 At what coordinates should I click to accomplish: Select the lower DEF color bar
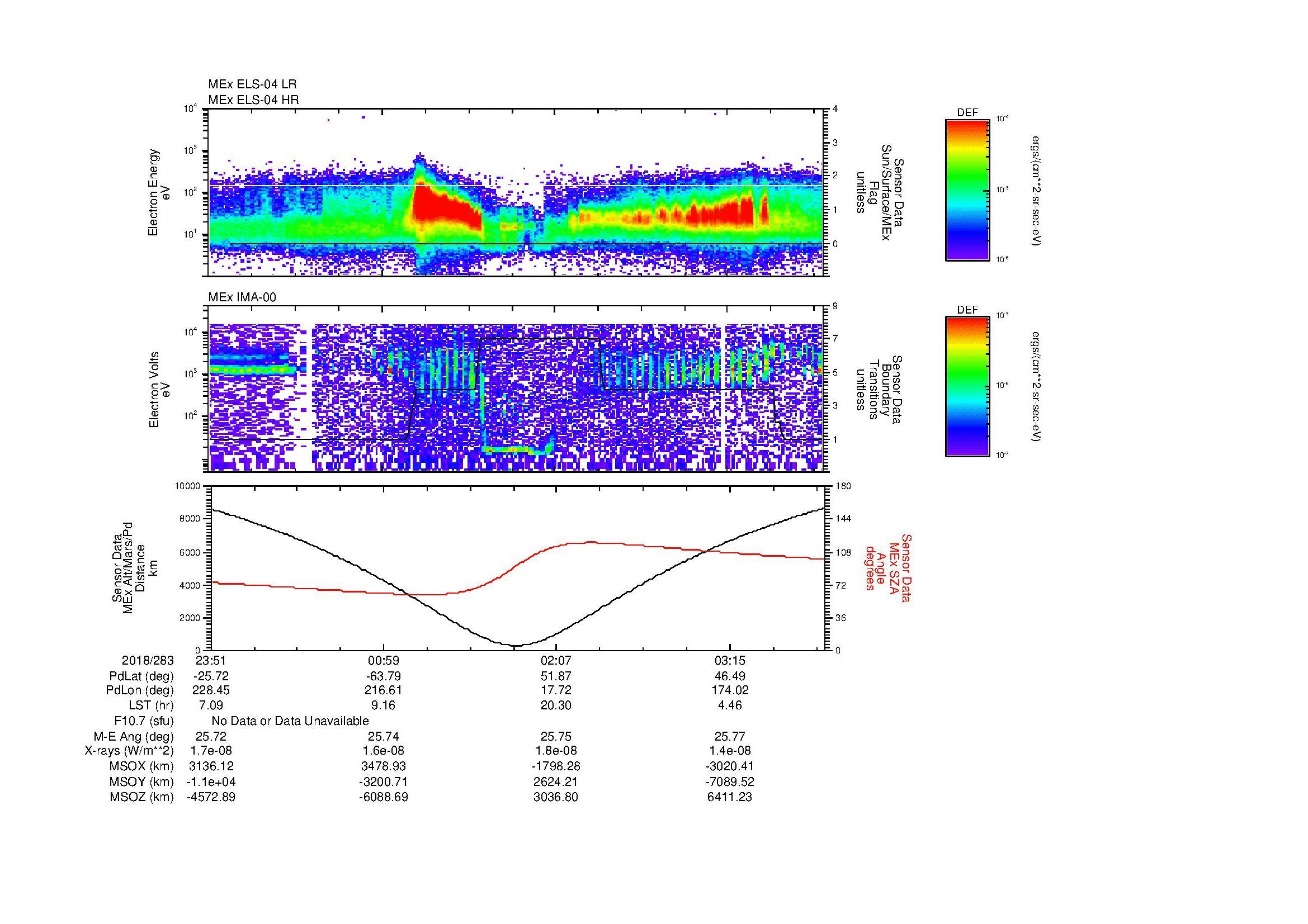tap(967, 387)
